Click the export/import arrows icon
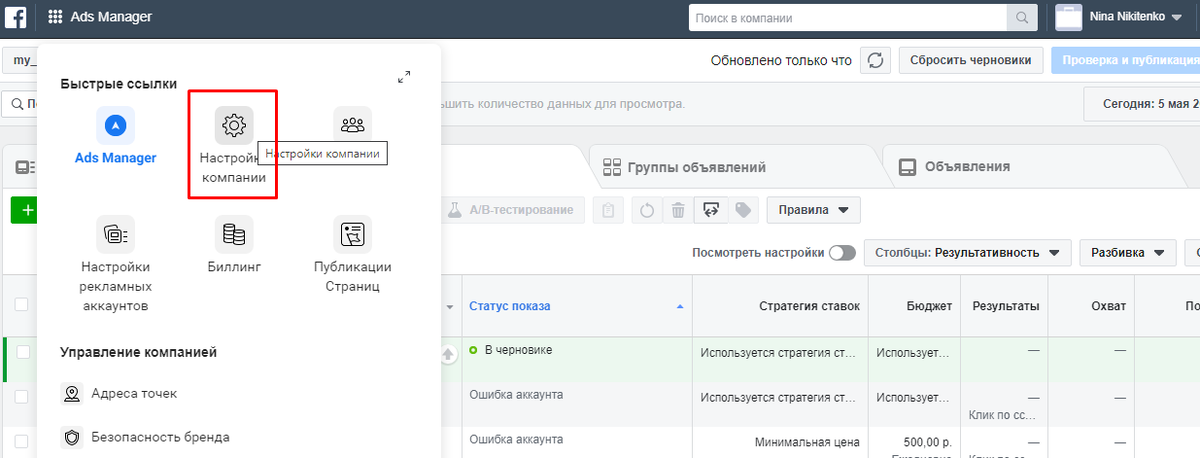 pyautogui.click(x=711, y=210)
